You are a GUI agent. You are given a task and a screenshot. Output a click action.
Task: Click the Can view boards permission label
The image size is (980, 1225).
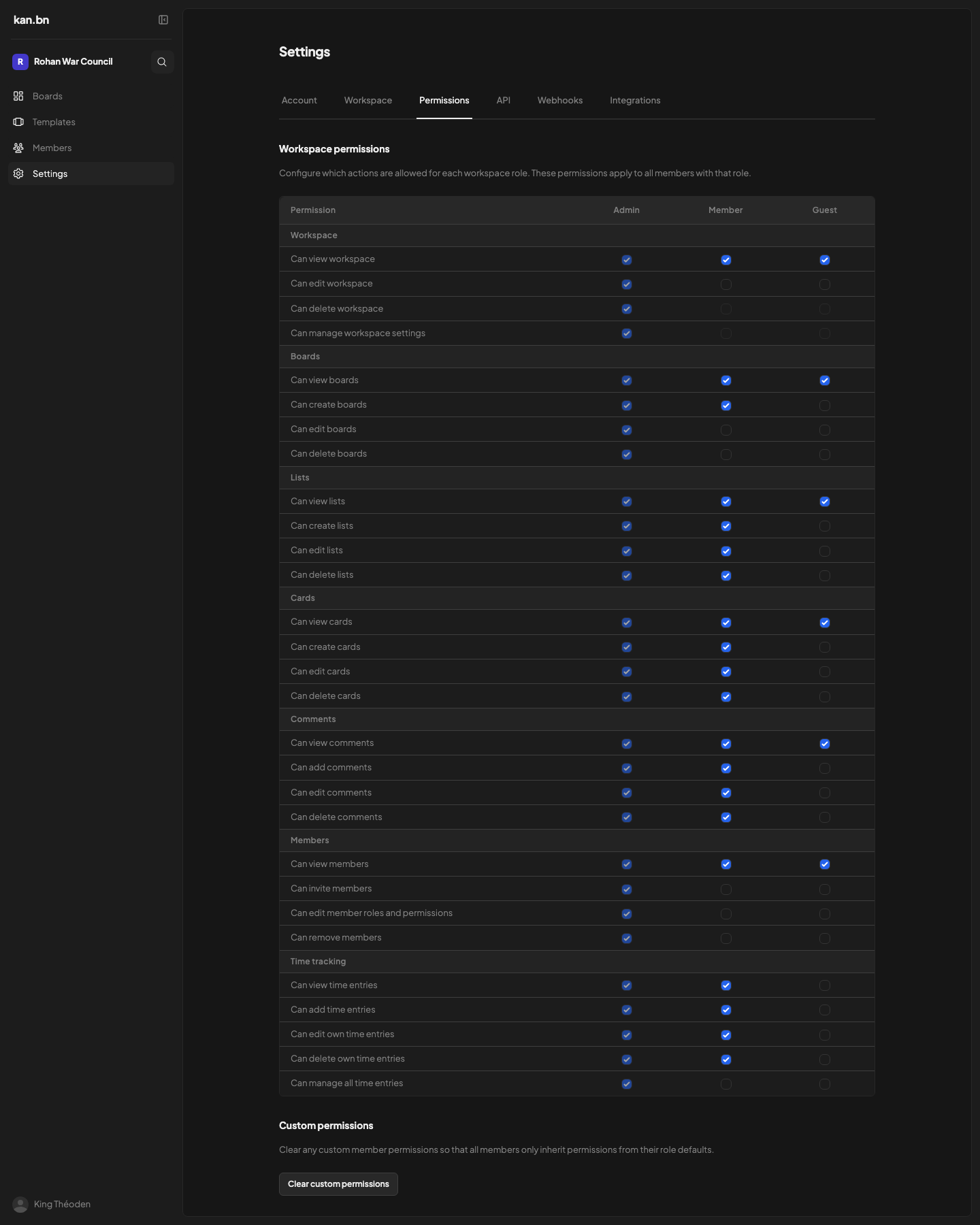(x=325, y=380)
